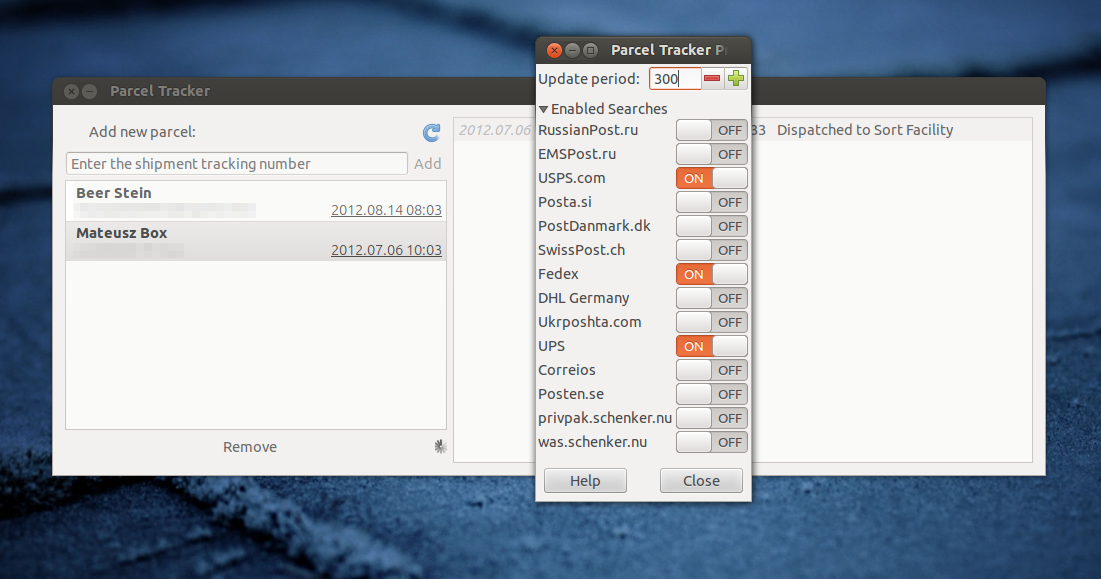Click the Add button

point(428,163)
